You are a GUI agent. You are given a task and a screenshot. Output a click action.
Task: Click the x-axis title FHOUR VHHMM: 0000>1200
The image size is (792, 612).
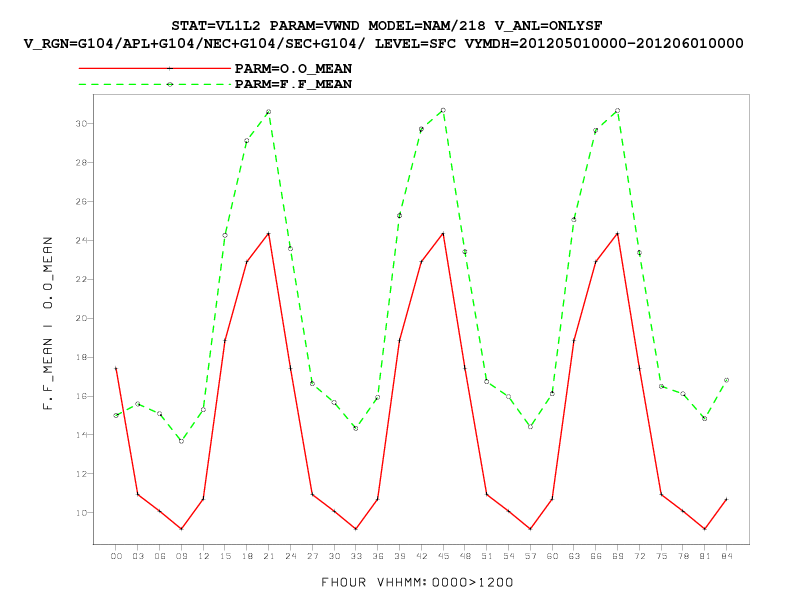pyautogui.click(x=417, y=582)
